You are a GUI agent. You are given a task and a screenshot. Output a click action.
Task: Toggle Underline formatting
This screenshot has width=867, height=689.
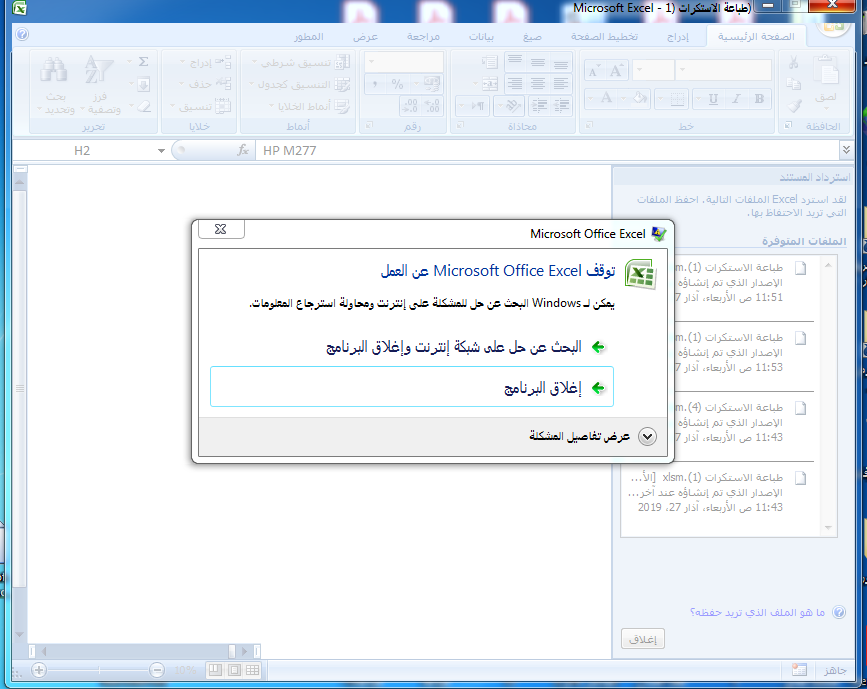pyautogui.click(x=713, y=99)
